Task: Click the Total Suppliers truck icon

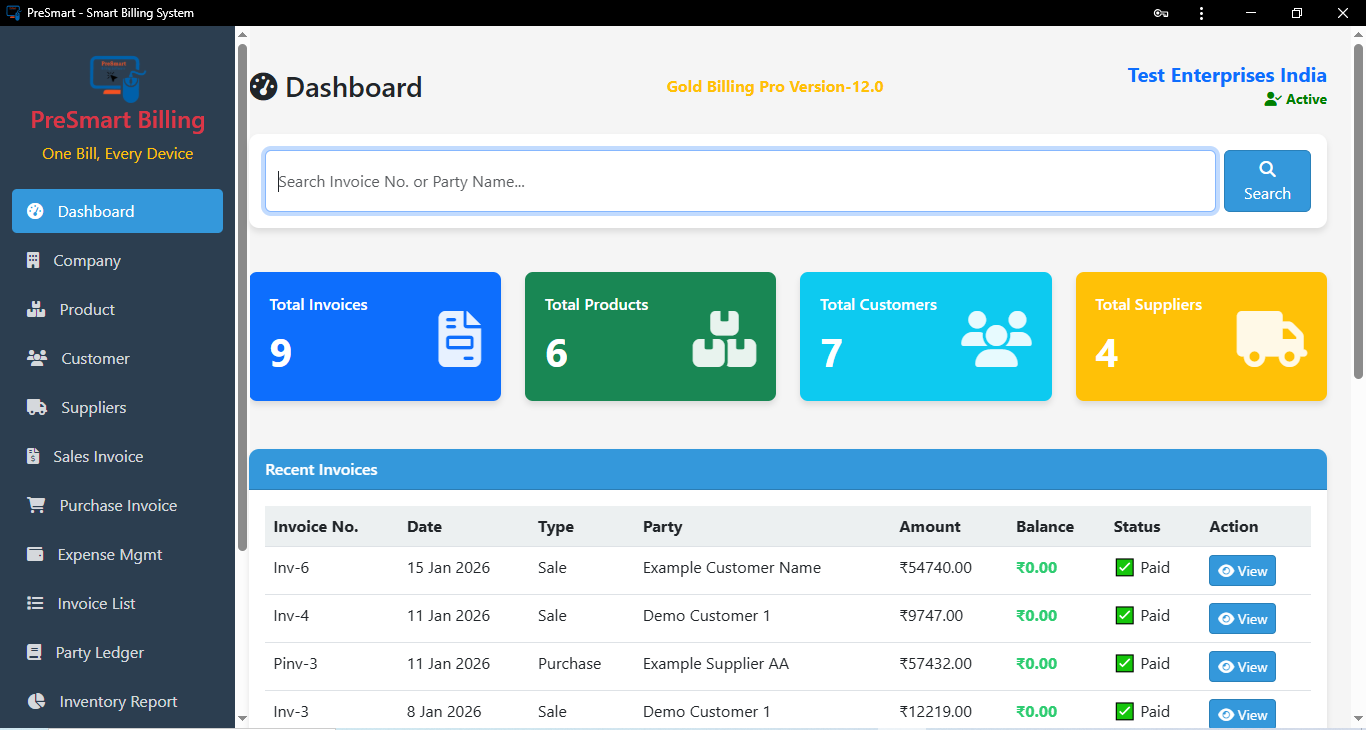Action: pyautogui.click(x=1271, y=338)
